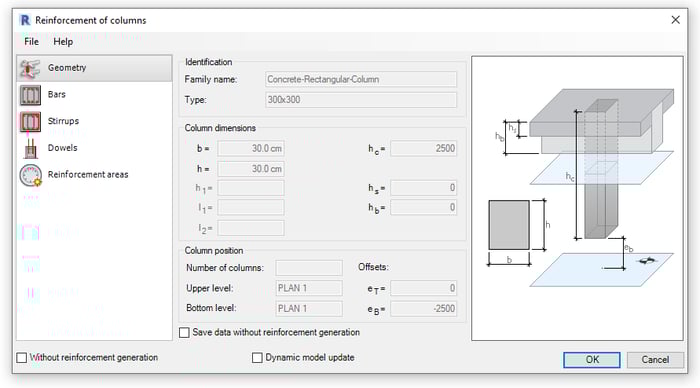
Task: Open the Dowels section icon
Action: [x=30, y=149]
